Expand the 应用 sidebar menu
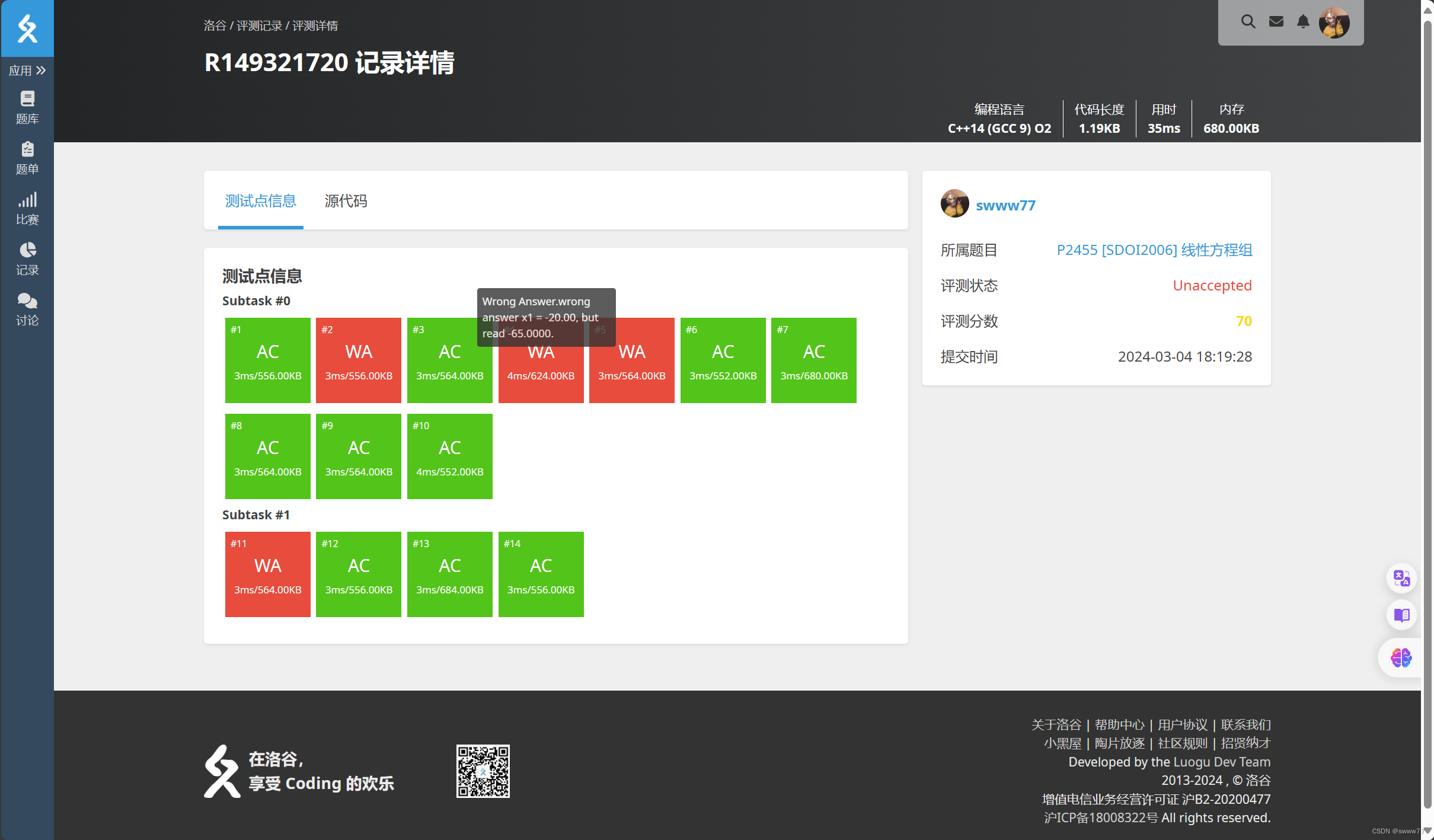Viewport: 1434px width, 840px height. point(27,71)
